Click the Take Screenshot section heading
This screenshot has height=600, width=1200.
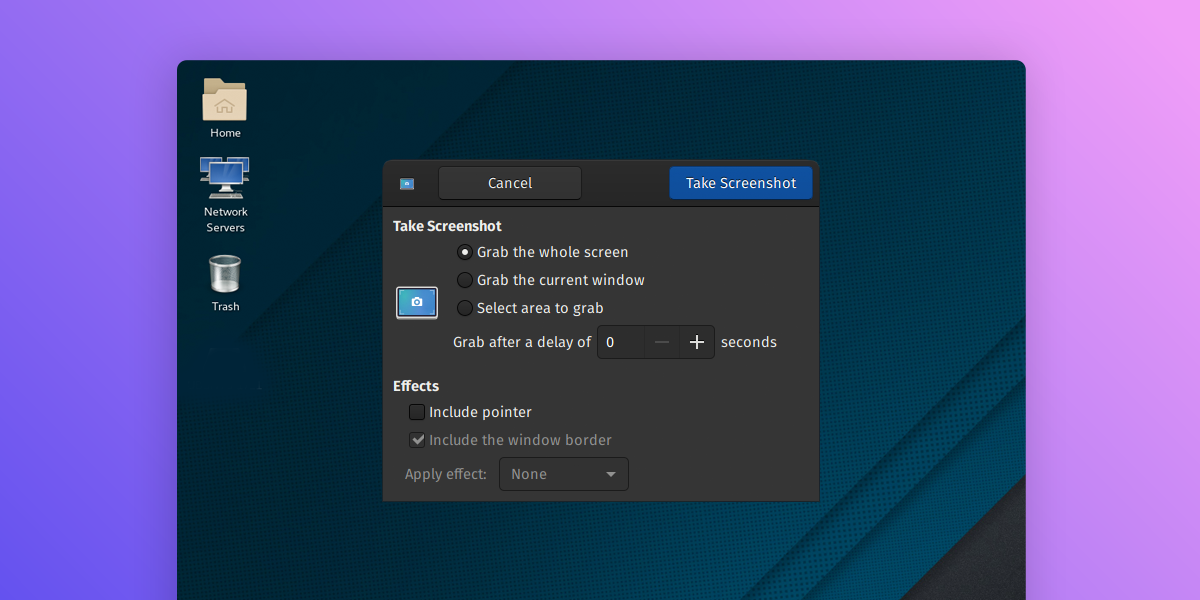point(447,226)
